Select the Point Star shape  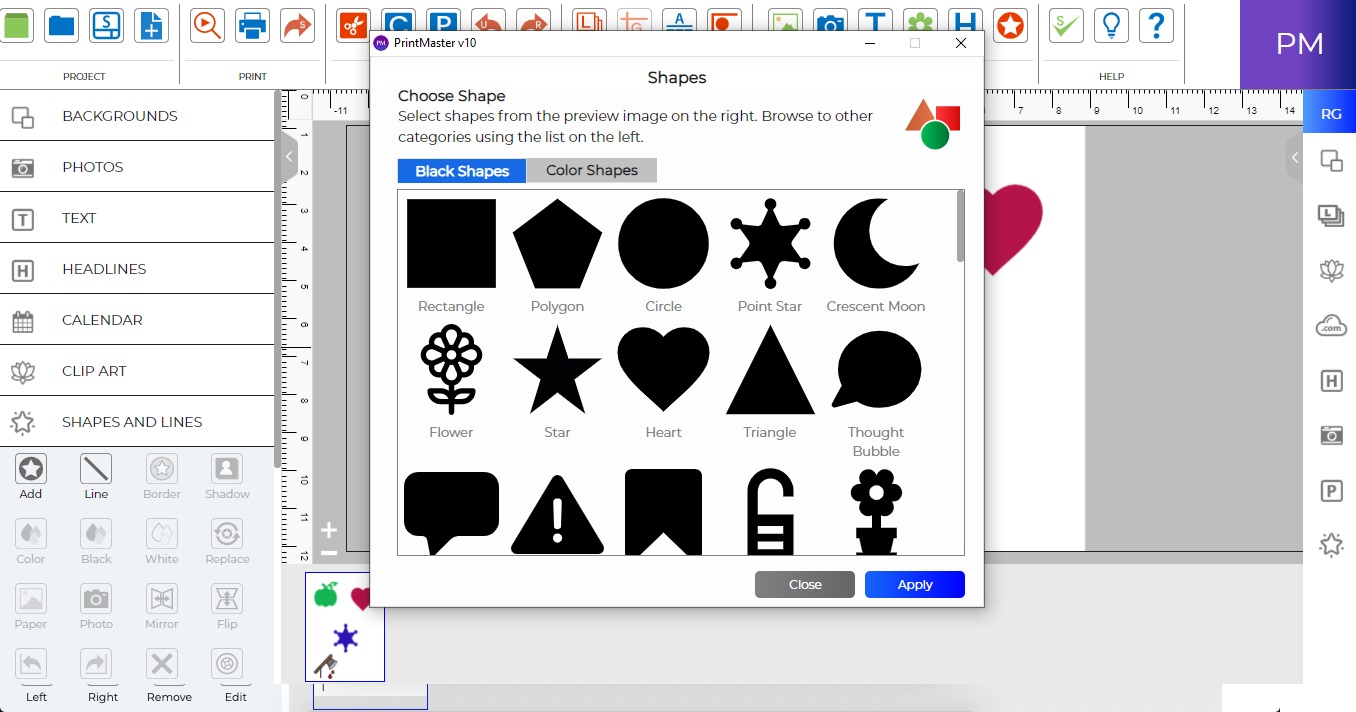[770, 244]
